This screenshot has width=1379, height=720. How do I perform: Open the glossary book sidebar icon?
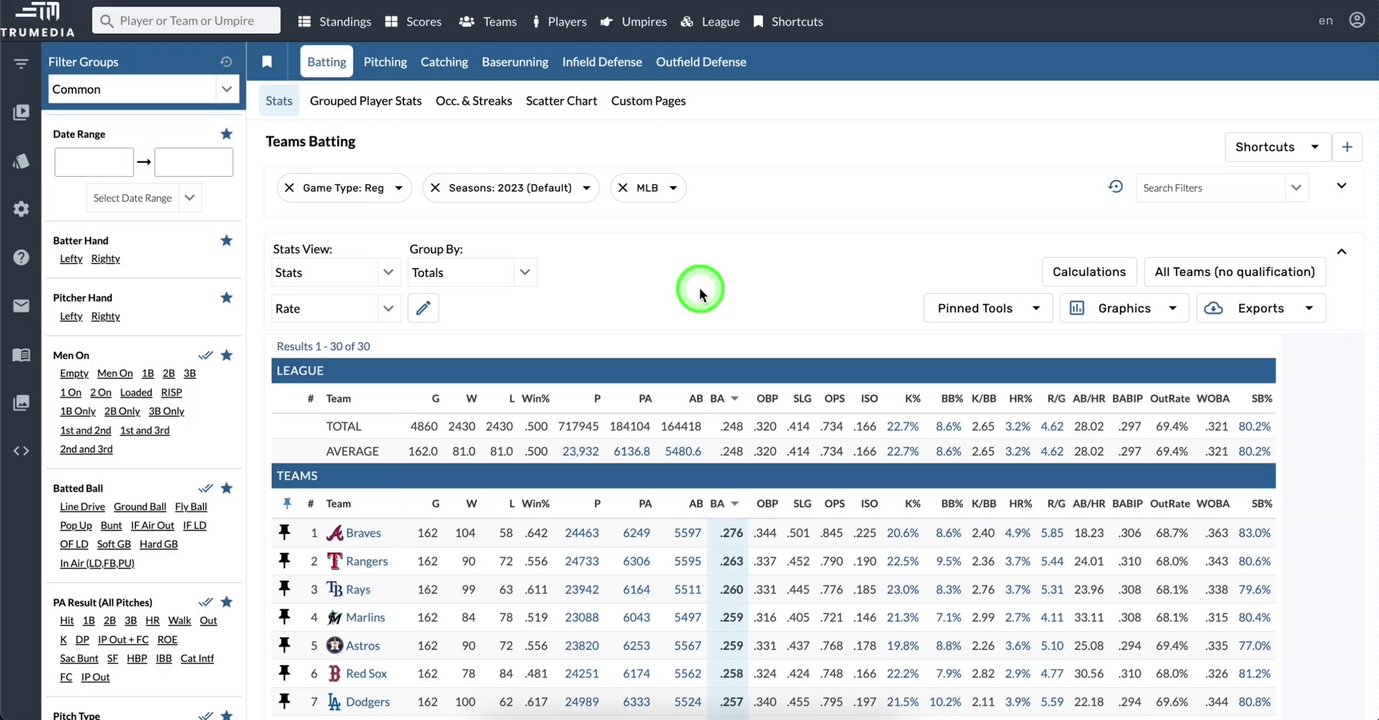tap(21, 354)
